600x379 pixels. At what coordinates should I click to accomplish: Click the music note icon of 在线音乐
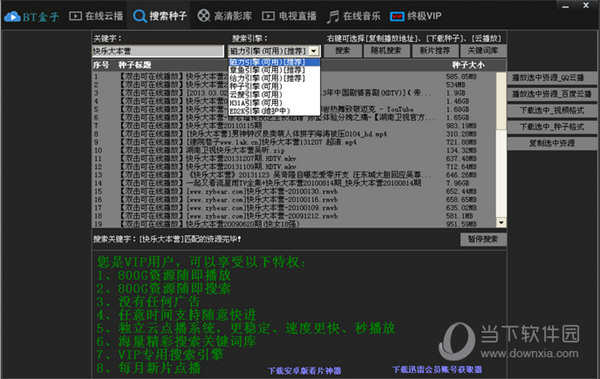point(333,16)
